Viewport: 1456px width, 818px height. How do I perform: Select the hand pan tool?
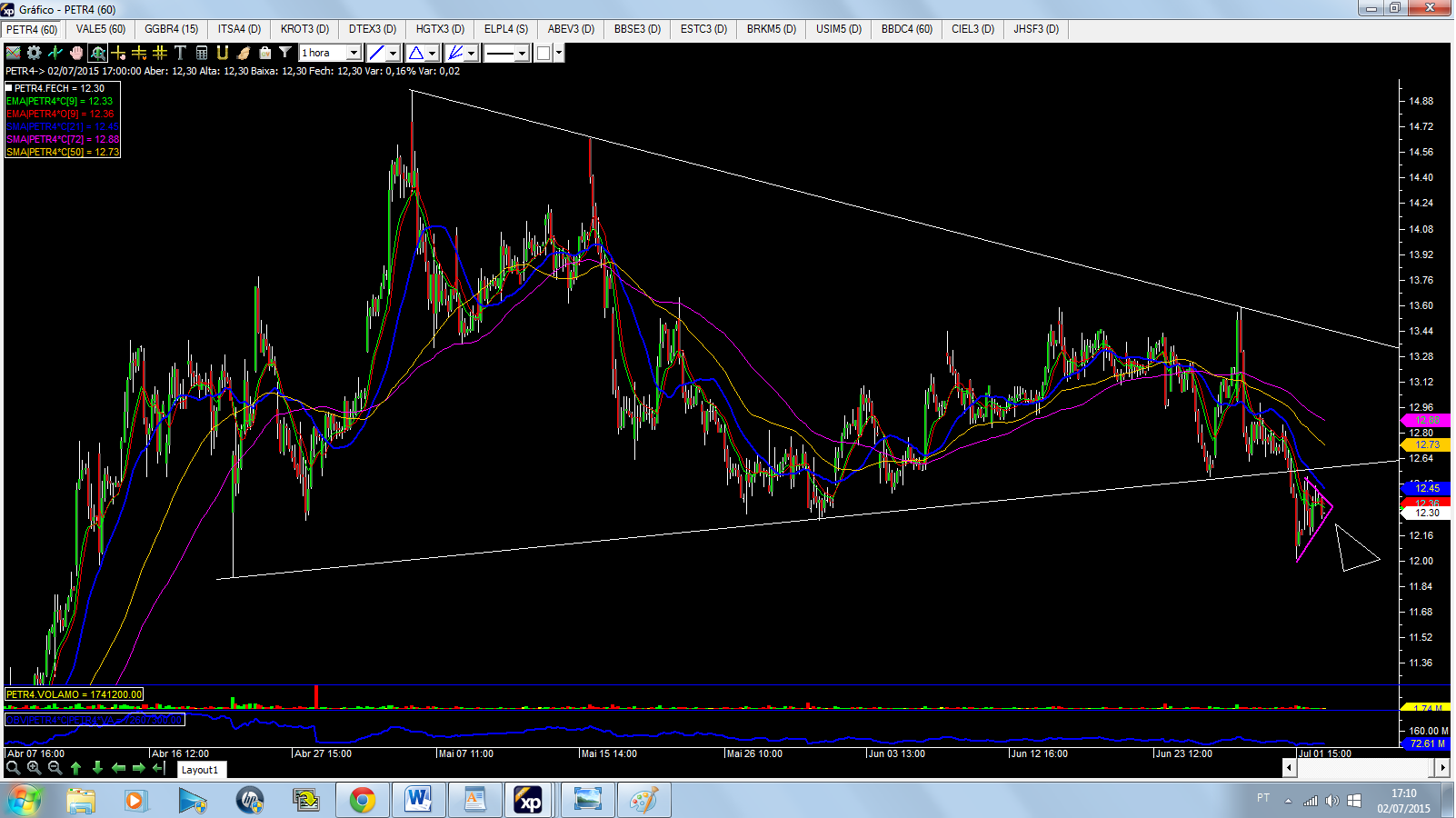[76, 53]
